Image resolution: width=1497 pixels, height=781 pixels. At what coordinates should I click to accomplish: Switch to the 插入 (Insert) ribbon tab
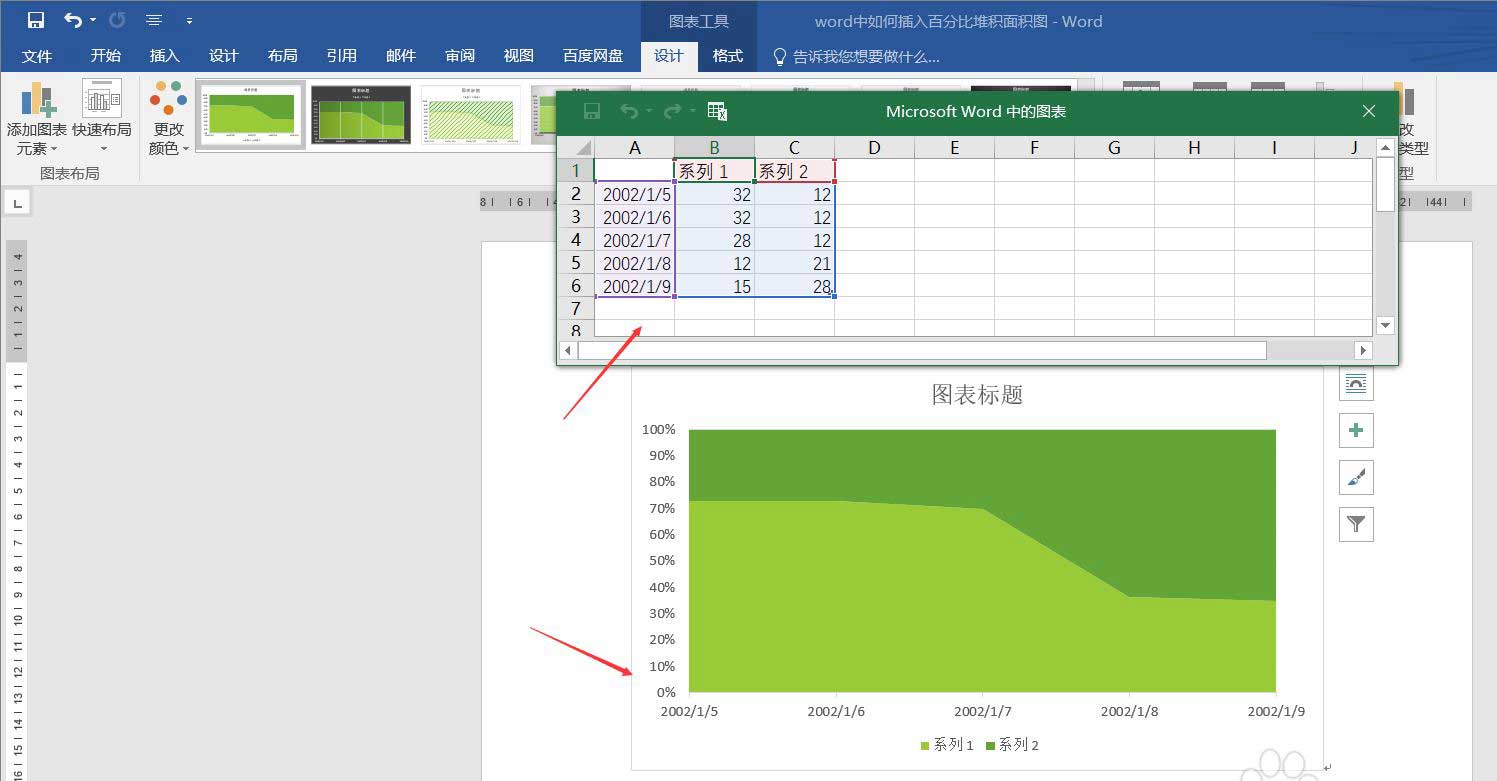164,56
